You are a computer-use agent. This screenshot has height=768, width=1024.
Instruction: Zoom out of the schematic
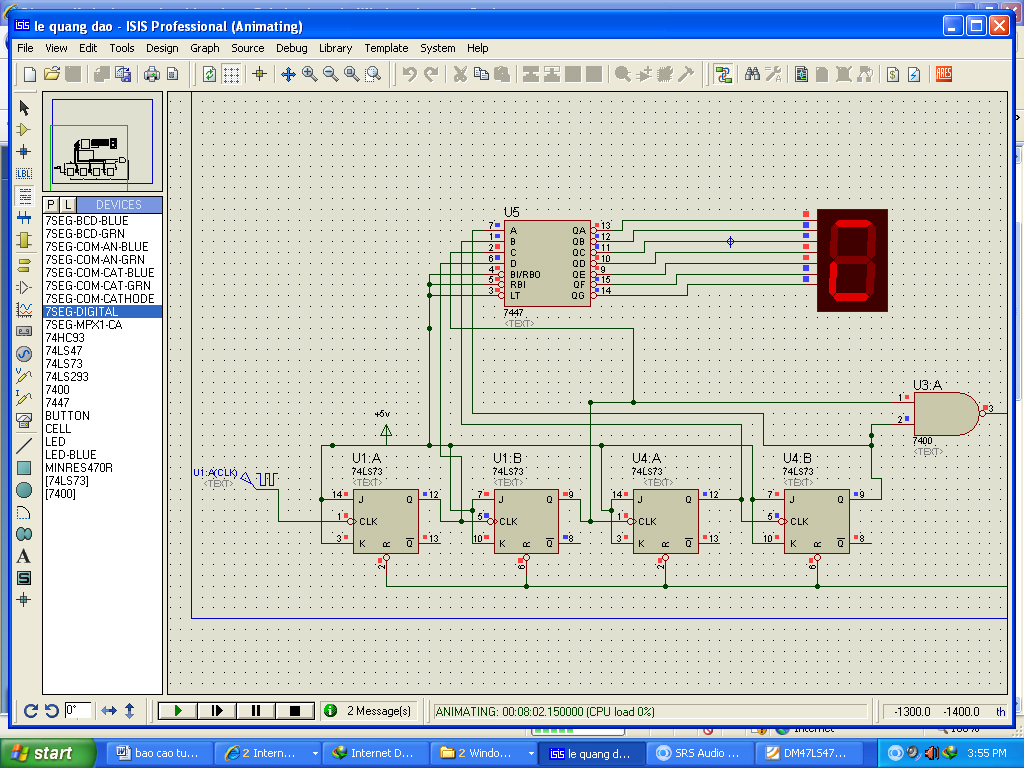(331, 74)
